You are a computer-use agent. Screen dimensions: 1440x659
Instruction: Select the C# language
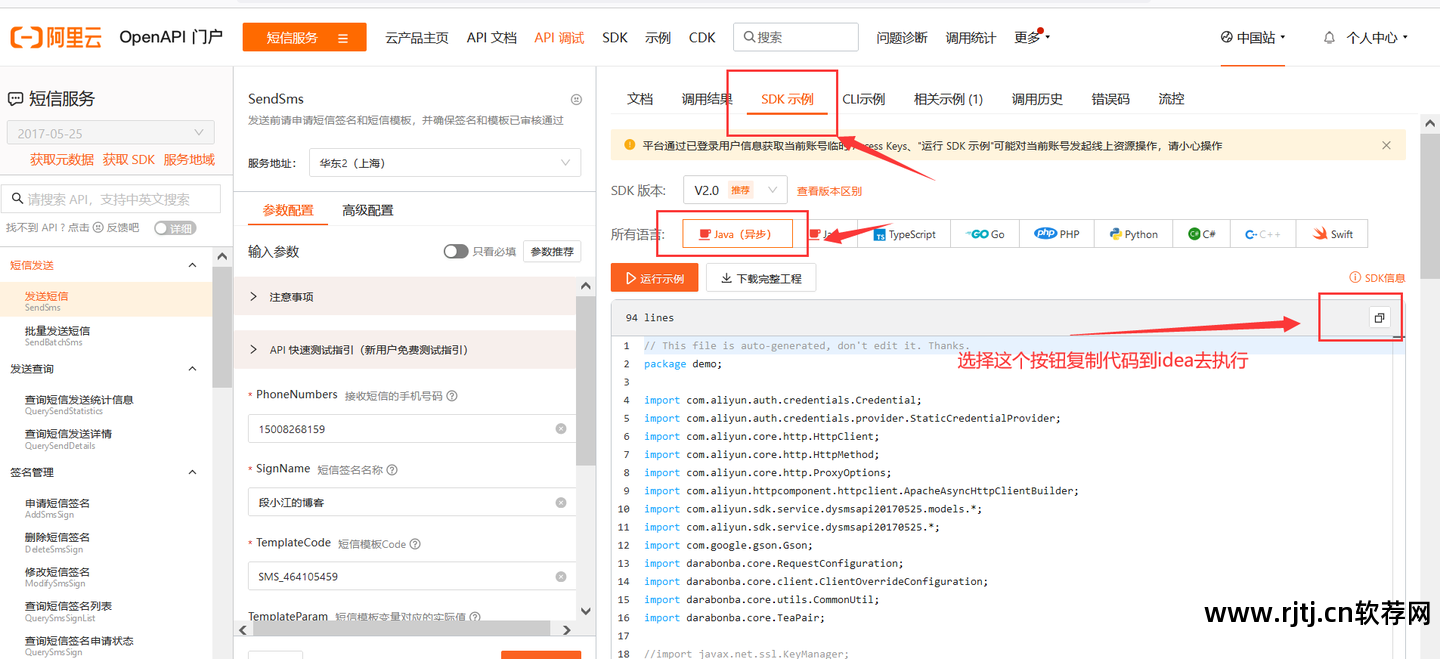pyautogui.click(x=1202, y=234)
